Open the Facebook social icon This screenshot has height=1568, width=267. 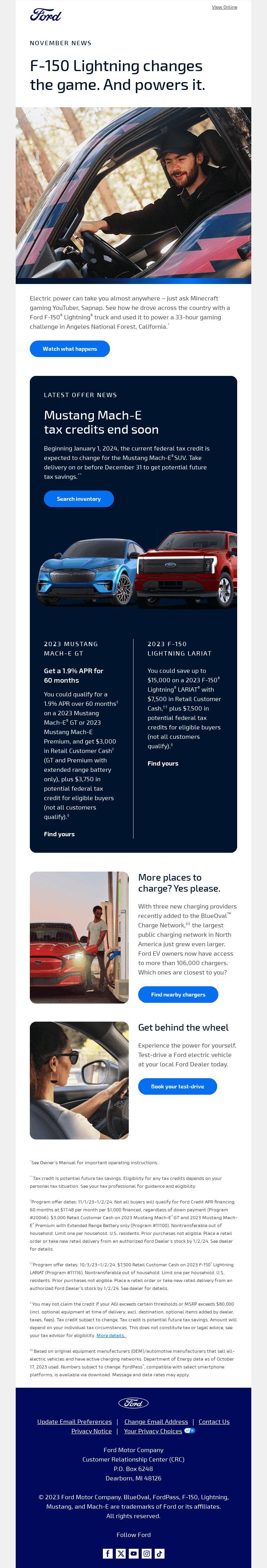[x=108, y=1553]
